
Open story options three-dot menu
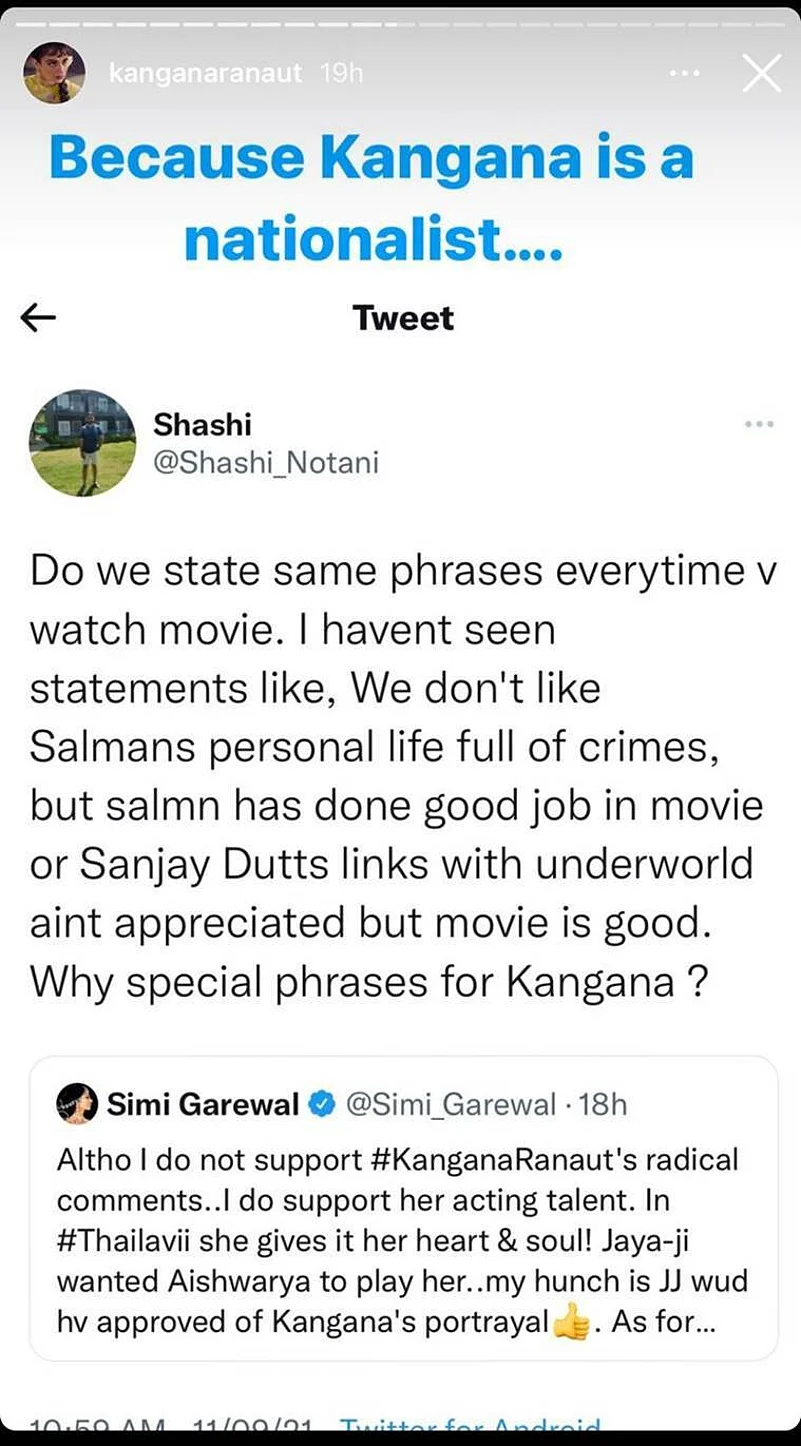point(684,74)
